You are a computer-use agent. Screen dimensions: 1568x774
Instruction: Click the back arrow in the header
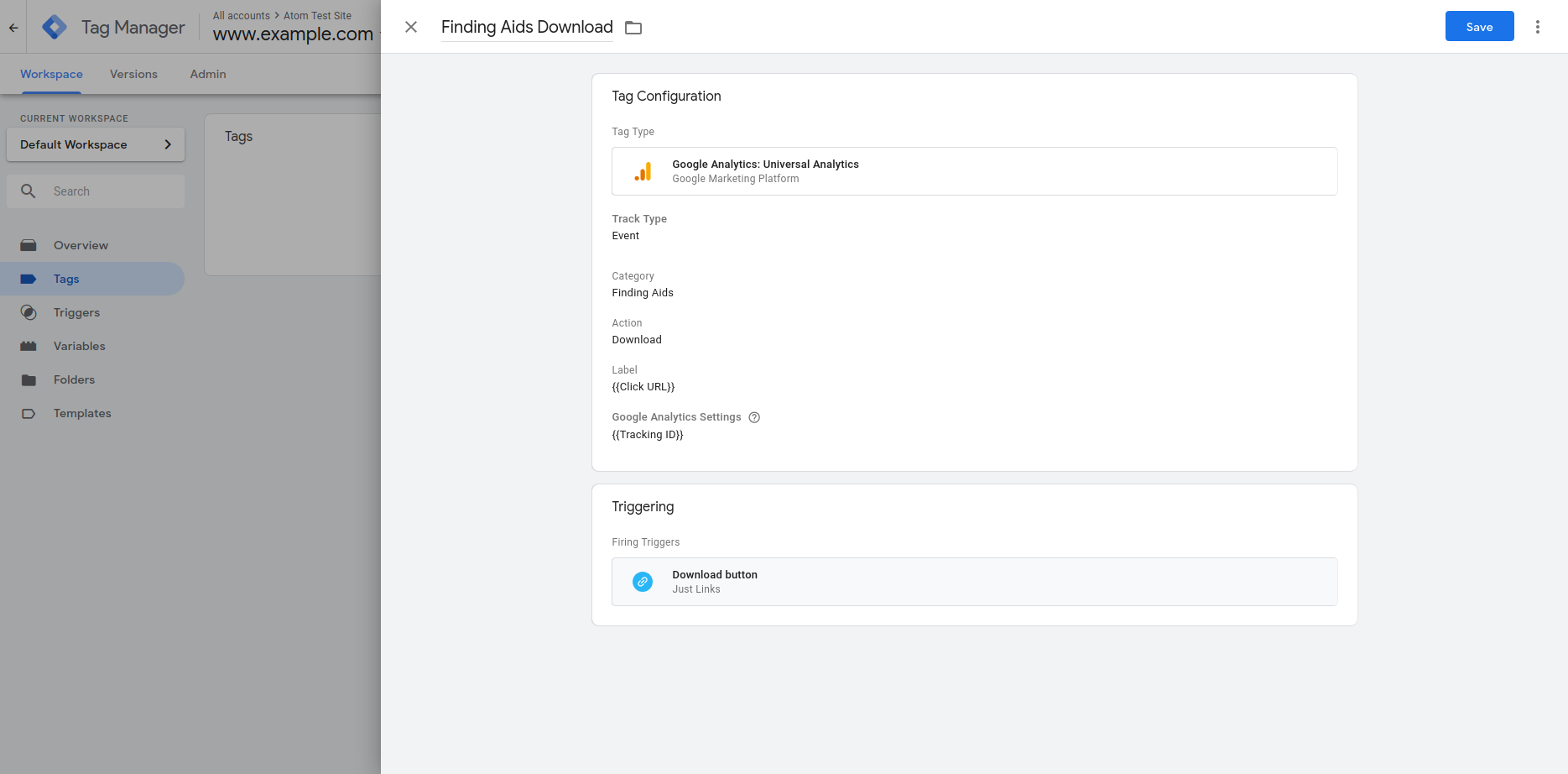tap(13, 28)
